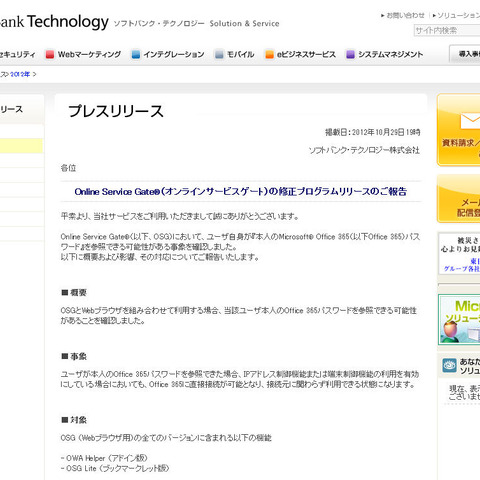
Task: Click the blue eye icon beside あなた
Action: click(x=449, y=366)
